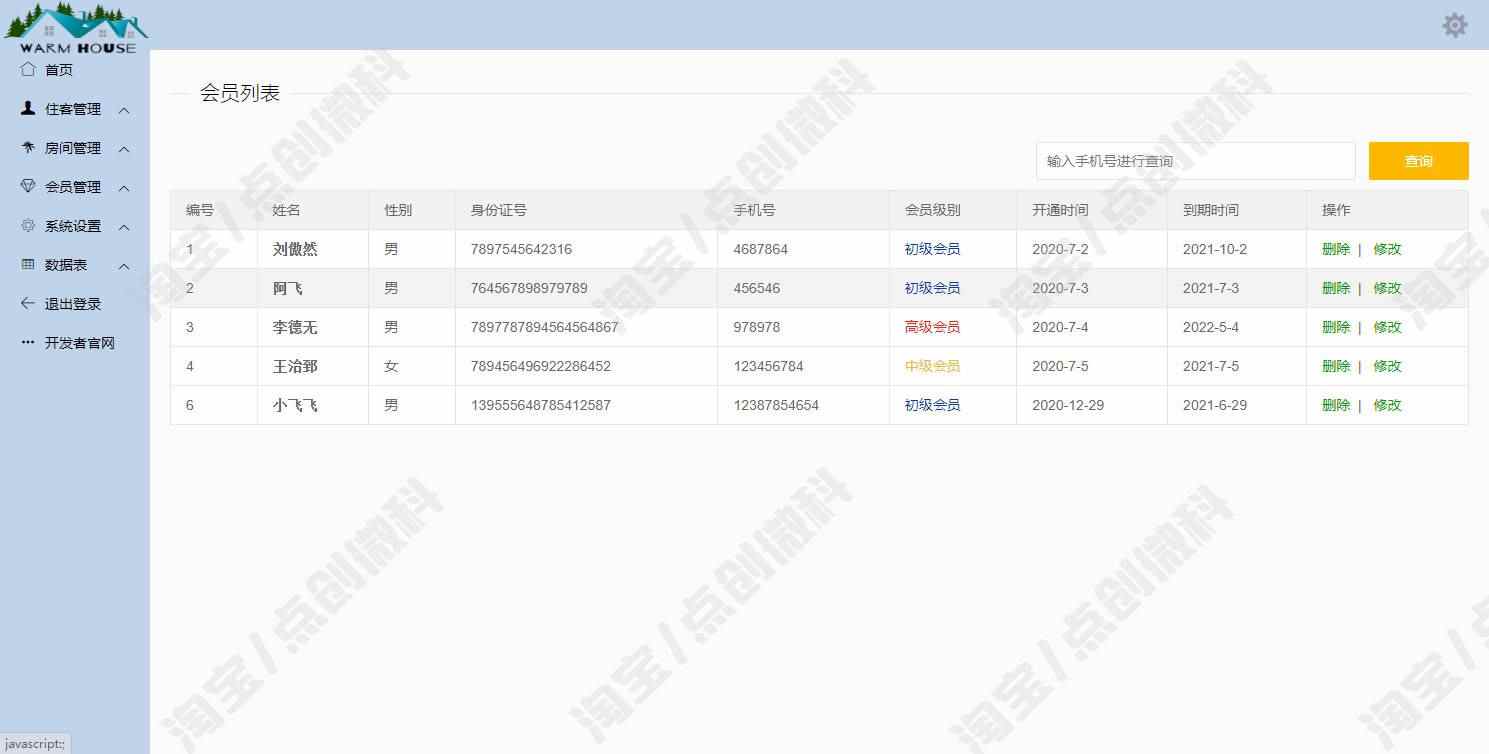Select the name cell 李德无

click(295, 327)
